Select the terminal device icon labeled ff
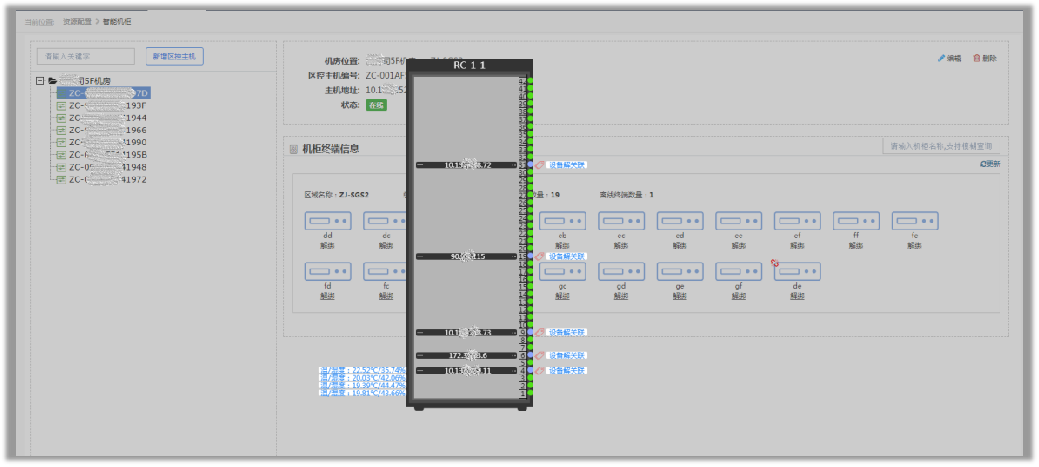Image resolution: width=1039 pixels, height=467 pixels. tap(856, 221)
